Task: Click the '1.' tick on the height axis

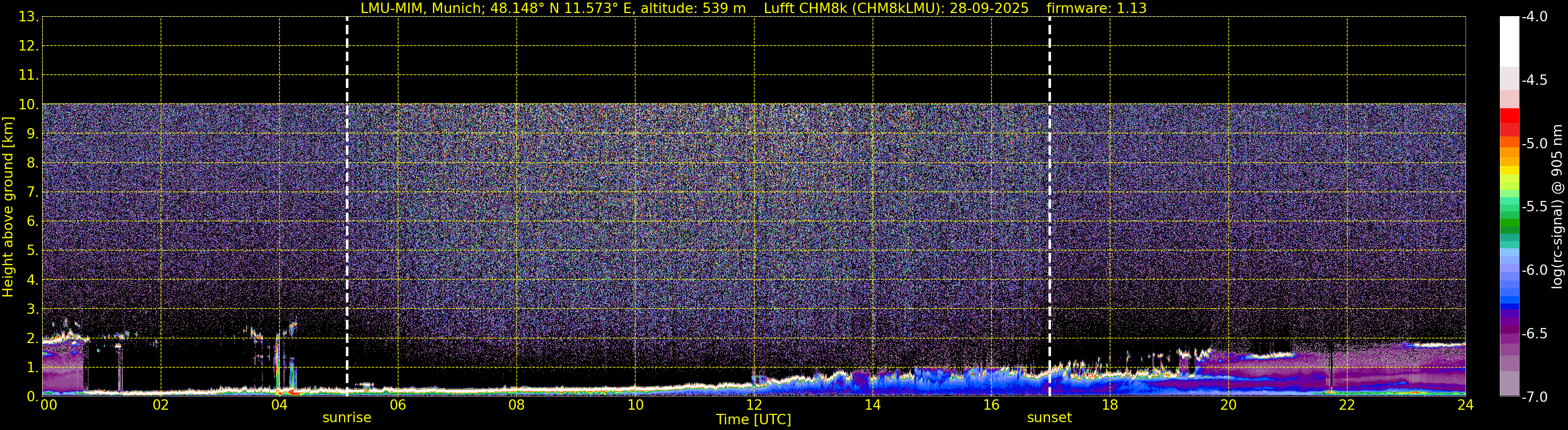Action: click(32, 368)
